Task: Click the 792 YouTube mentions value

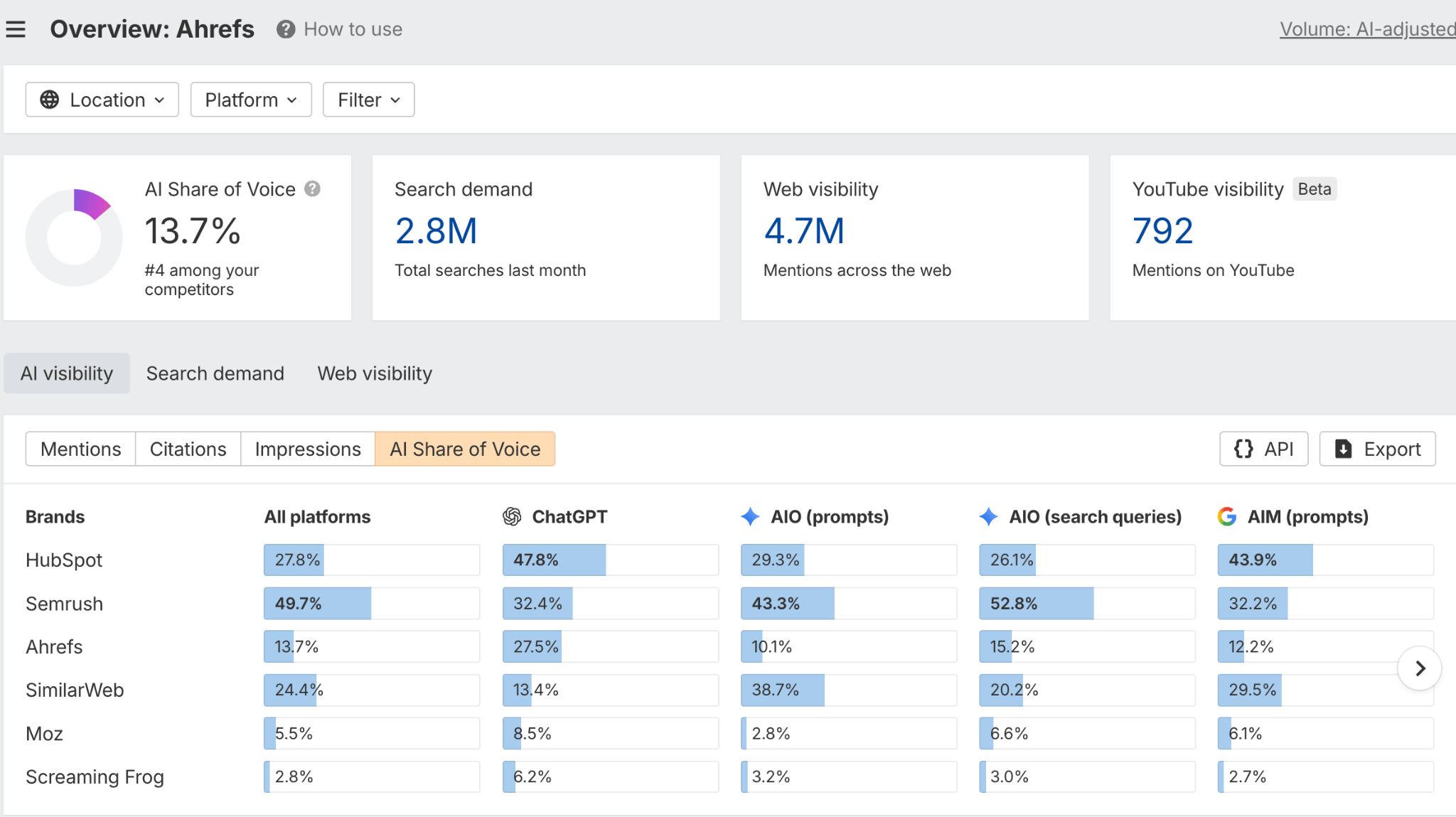Action: pyautogui.click(x=1162, y=231)
